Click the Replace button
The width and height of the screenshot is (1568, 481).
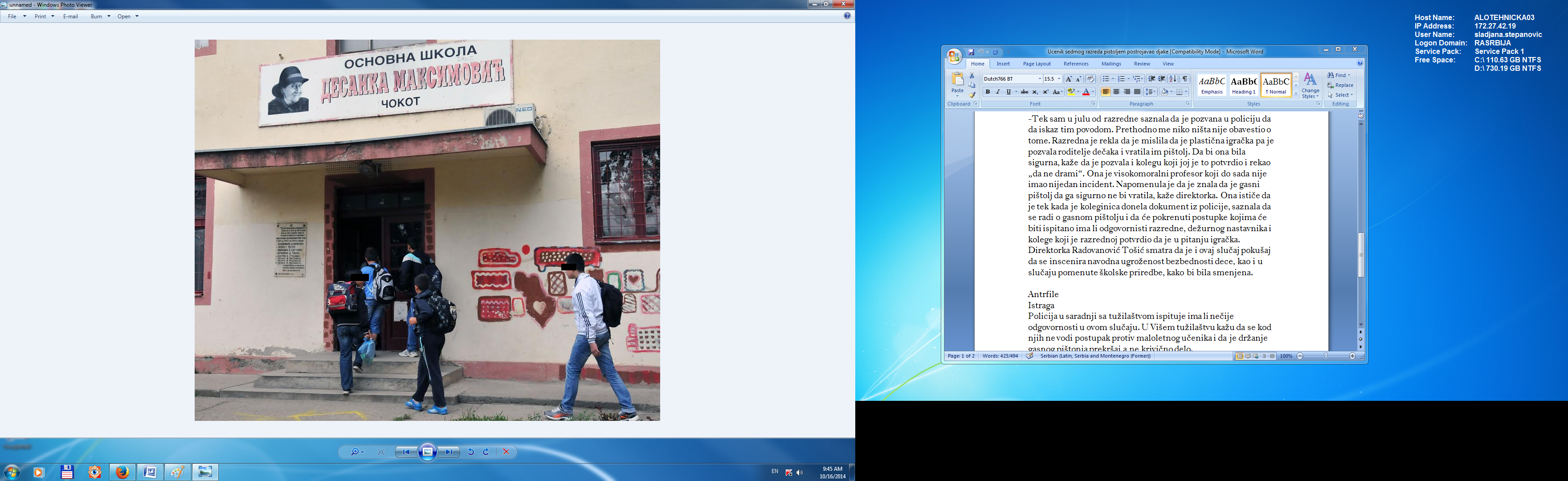click(x=1340, y=85)
